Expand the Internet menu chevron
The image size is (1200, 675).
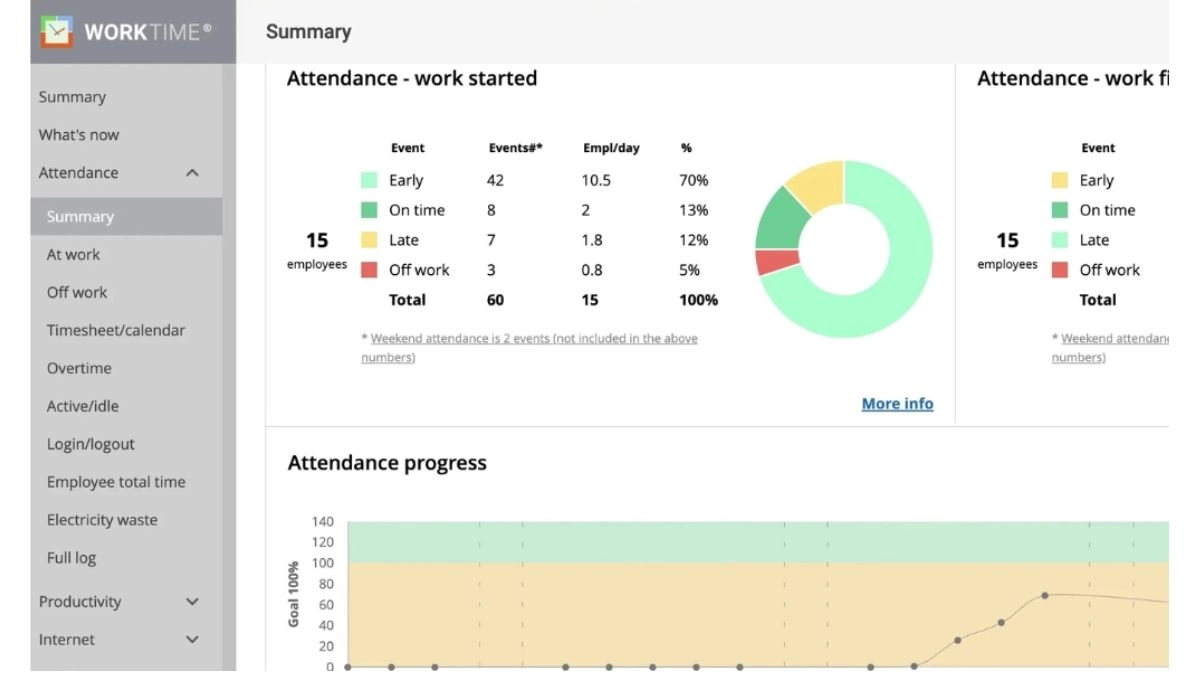coord(193,640)
